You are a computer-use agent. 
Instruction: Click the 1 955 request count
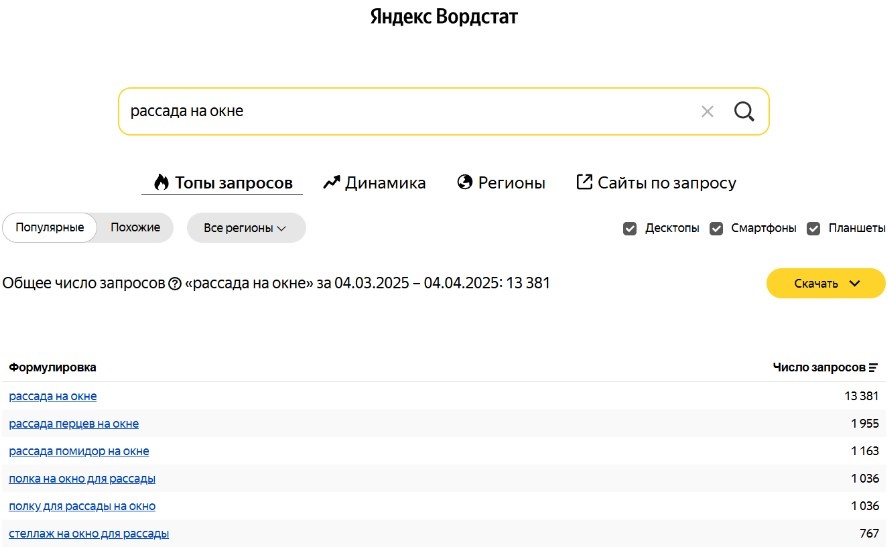pyautogui.click(x=865, y=424)
